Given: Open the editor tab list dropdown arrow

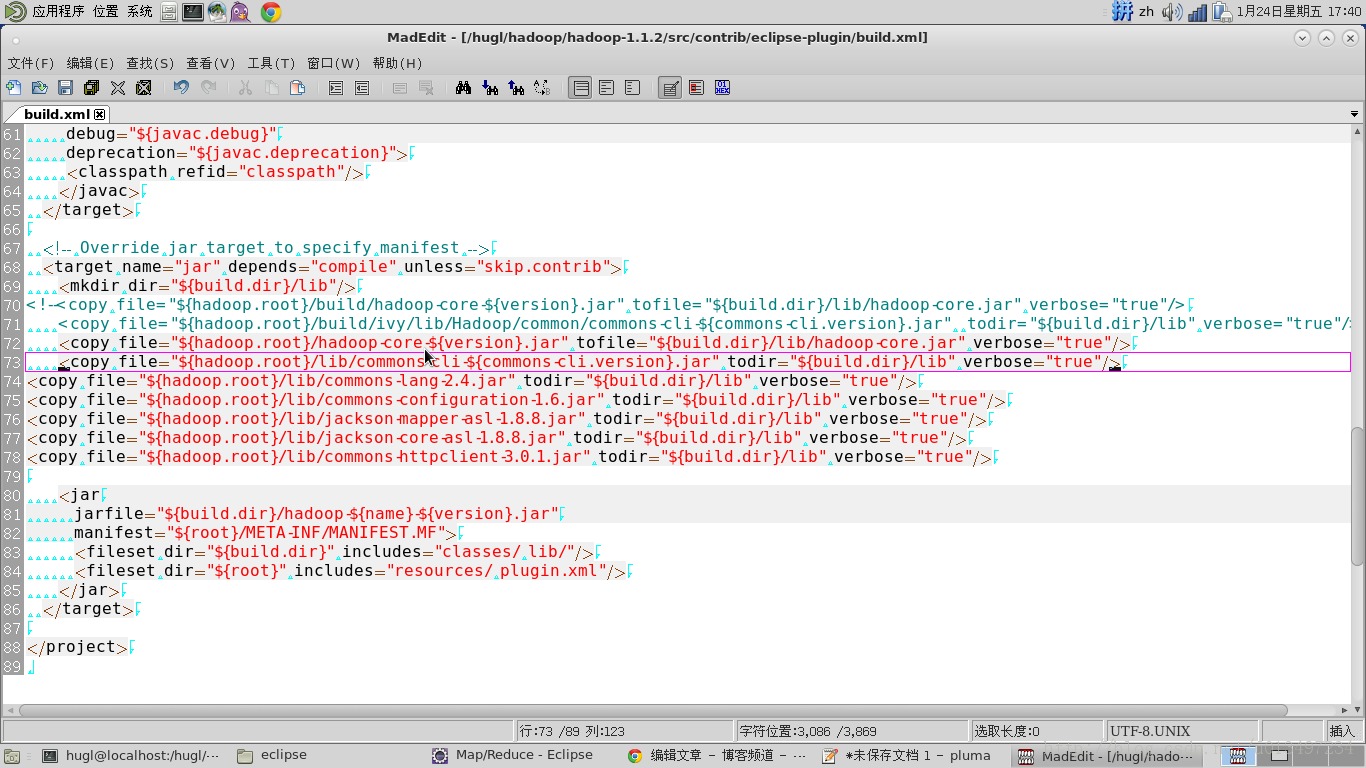Looking at the screenshot, I should [x=1355, y=113].
